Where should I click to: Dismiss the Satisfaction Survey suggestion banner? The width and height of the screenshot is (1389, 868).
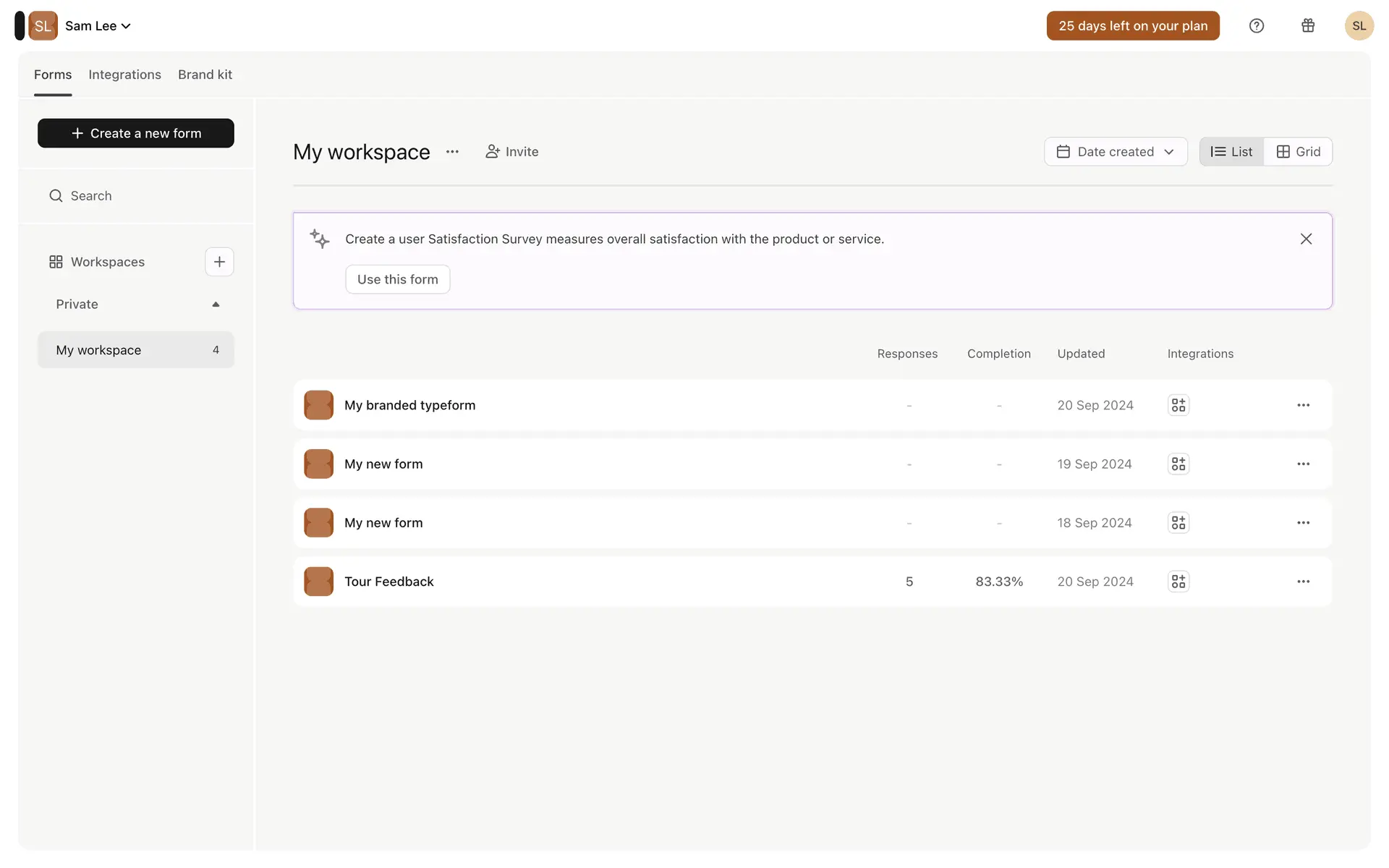1306,239
